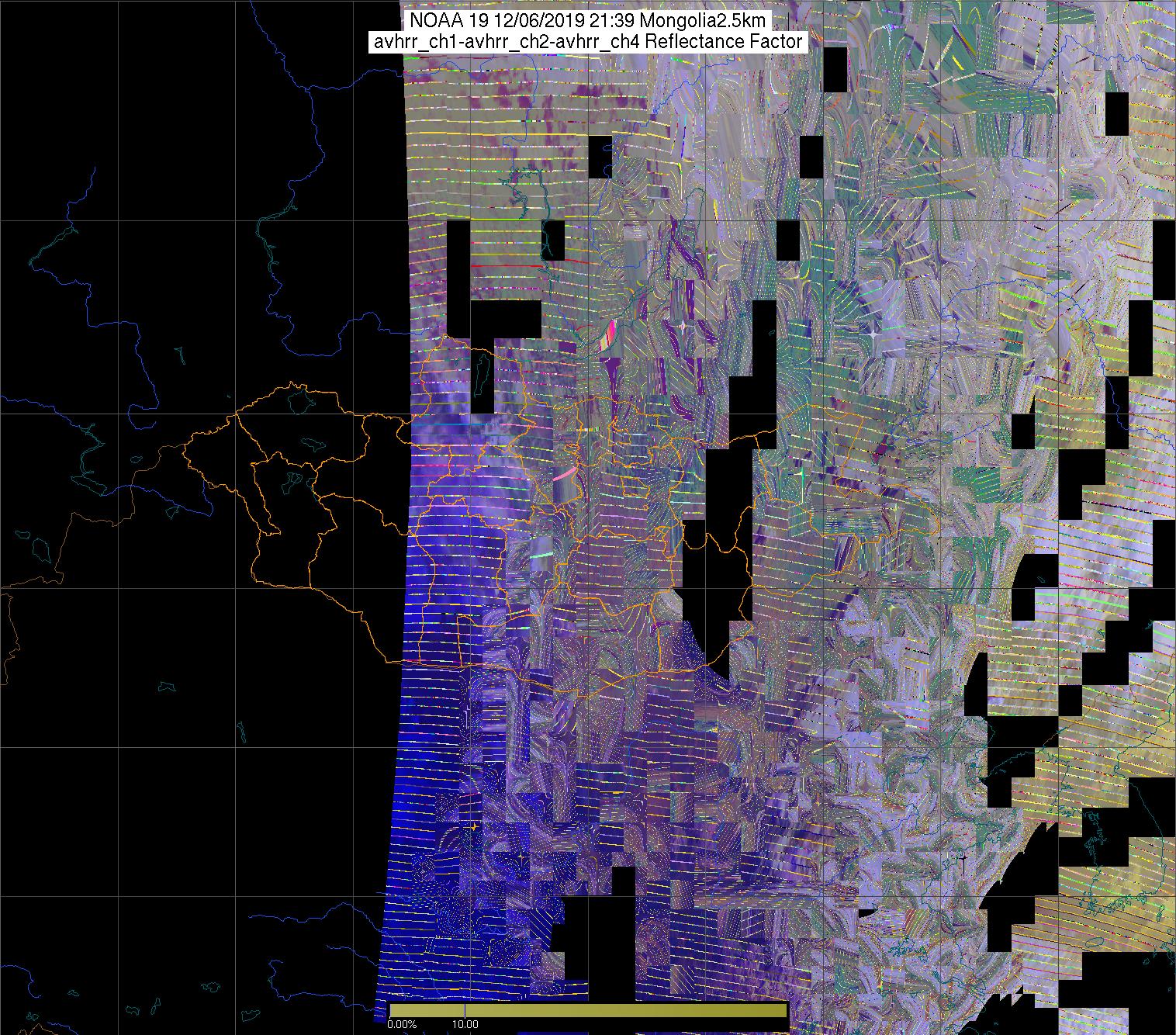Click the '0.00%' color bar label
1176x1035 pixels.
tap(402, 1024)
